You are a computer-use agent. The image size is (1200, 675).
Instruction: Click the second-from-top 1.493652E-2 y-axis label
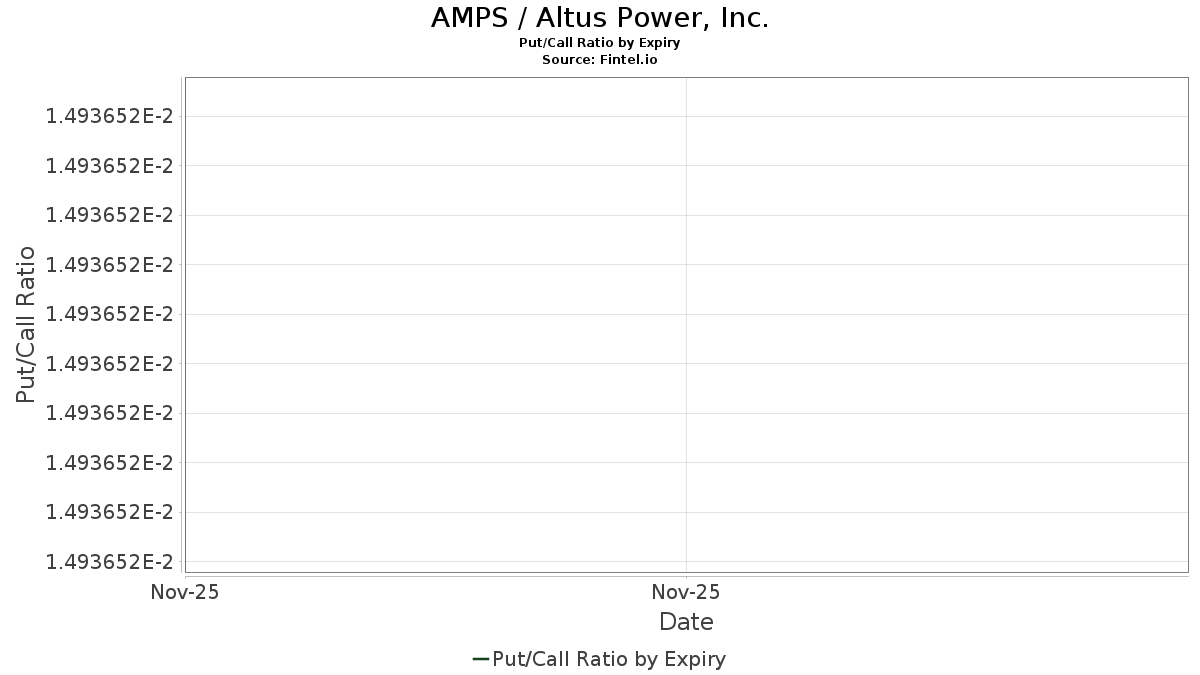coord(109,165)
